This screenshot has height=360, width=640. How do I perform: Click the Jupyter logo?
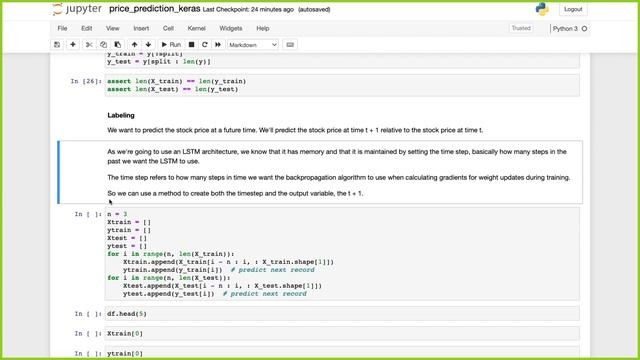coord(77,9)
